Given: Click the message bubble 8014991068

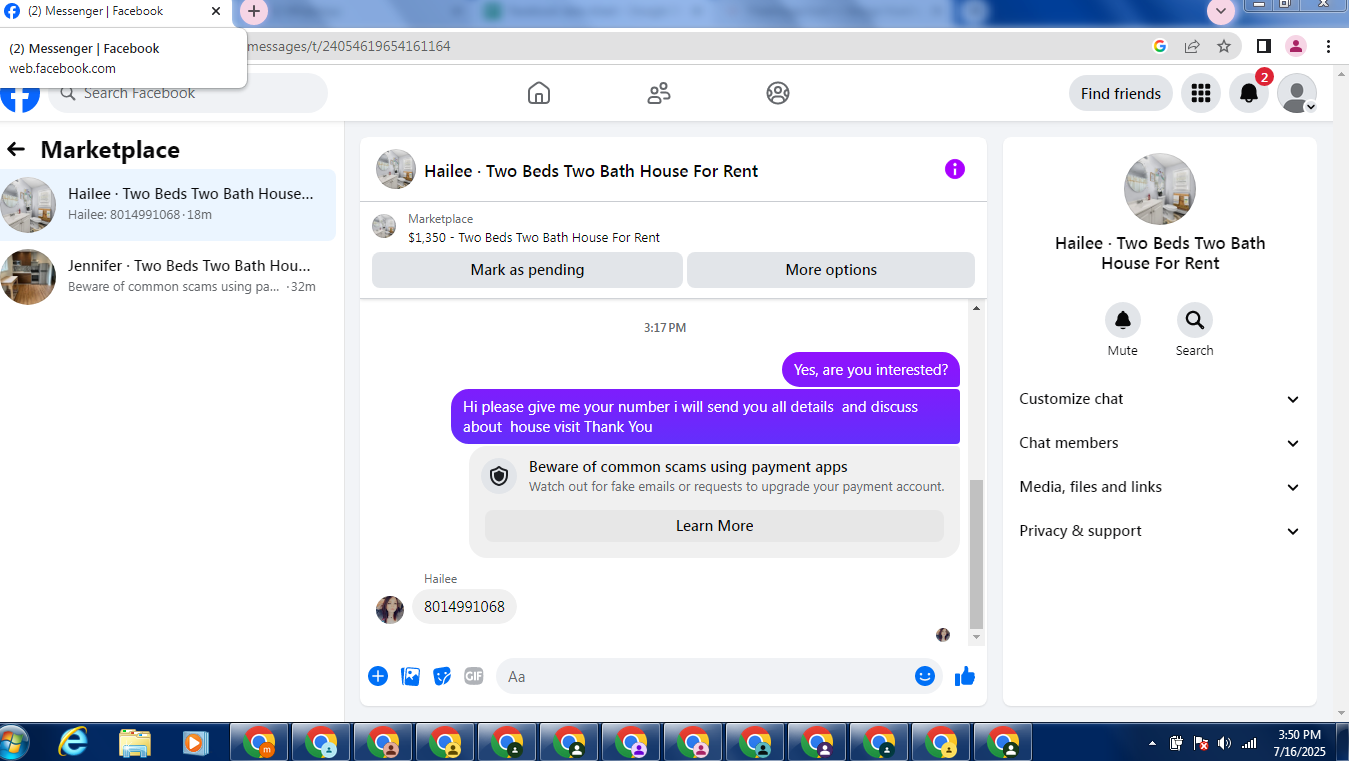Looking at the screenshot, I should [464, 606].
